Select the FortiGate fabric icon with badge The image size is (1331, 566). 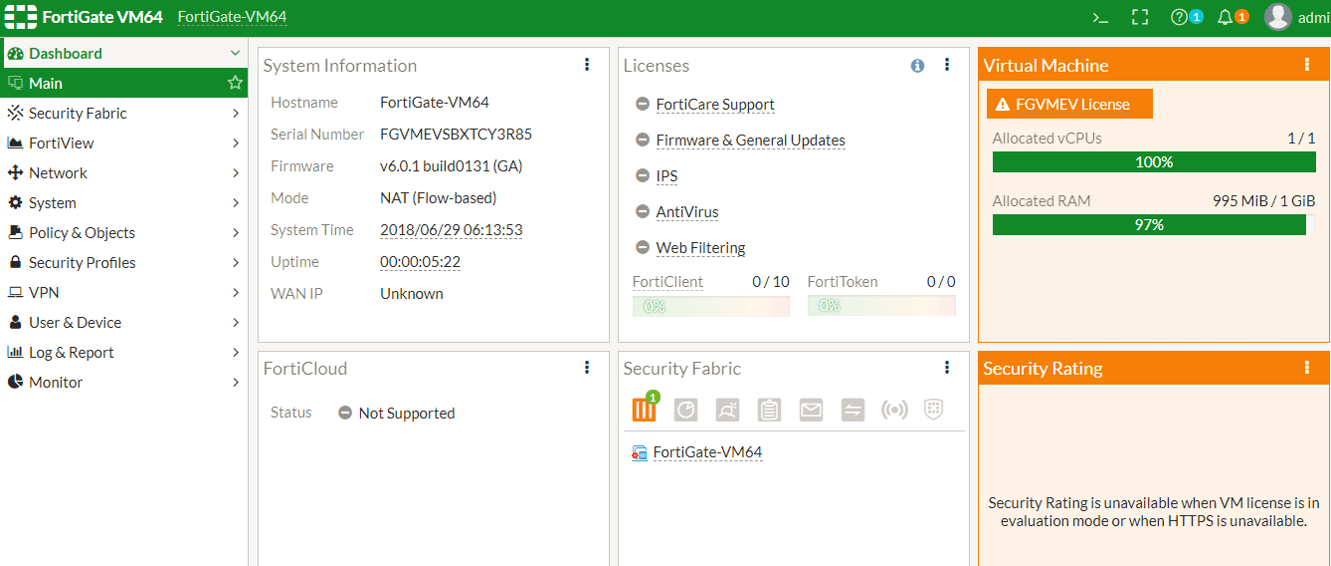(645, 408)
